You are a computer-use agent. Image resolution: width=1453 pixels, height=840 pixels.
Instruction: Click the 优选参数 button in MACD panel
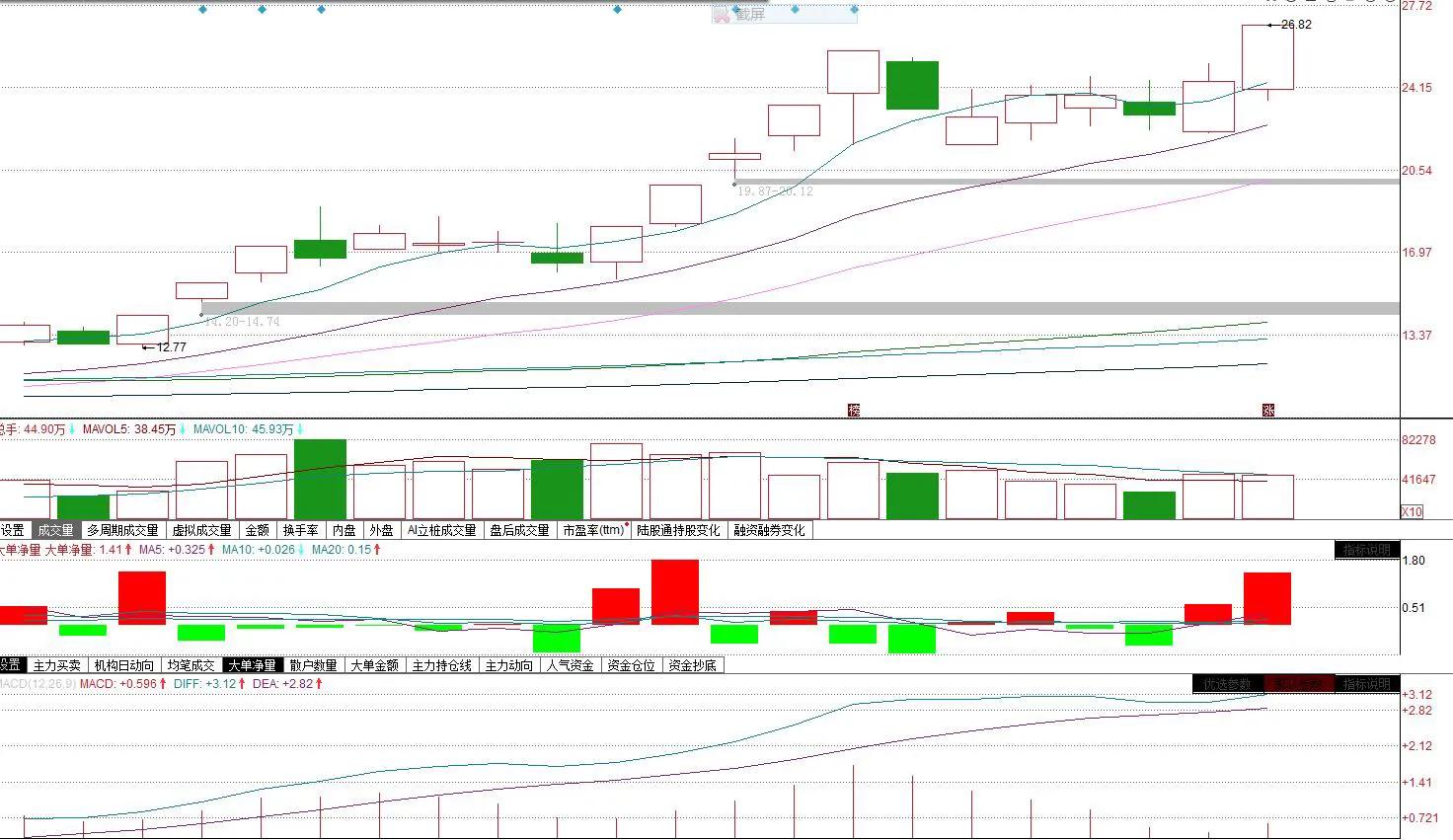coord(1227,684)
